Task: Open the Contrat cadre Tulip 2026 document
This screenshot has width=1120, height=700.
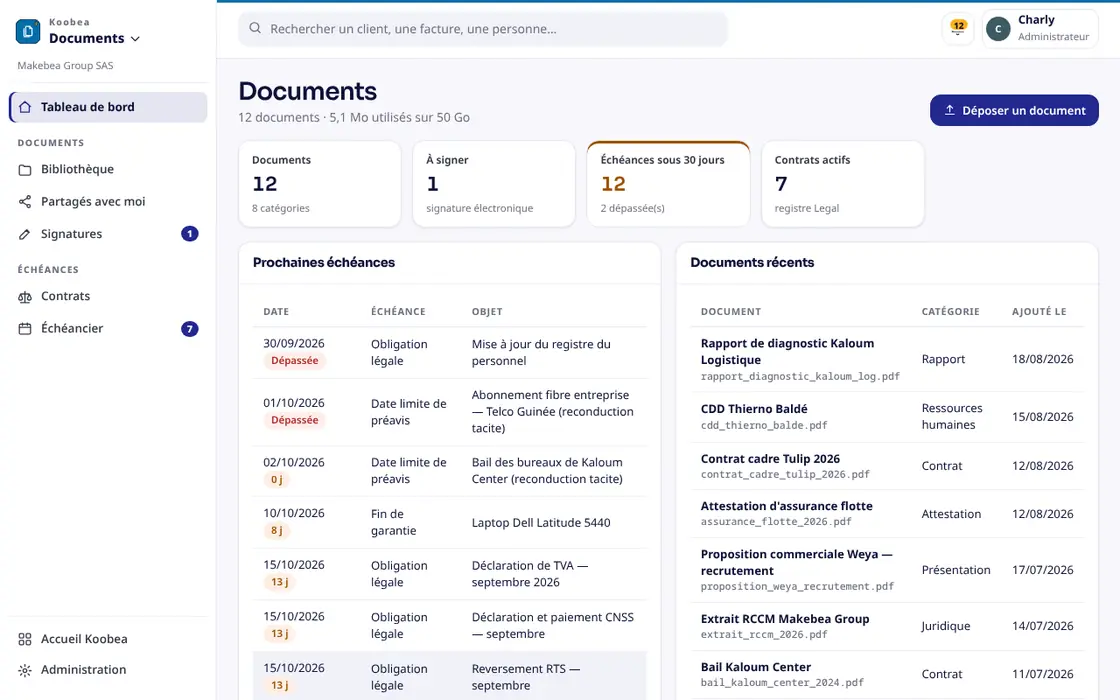Action: [x=770, y=459]
